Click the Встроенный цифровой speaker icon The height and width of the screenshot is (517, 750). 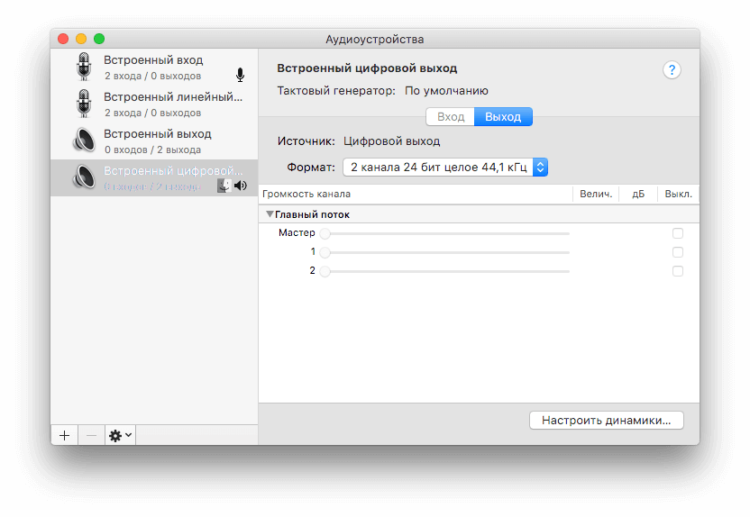pyautogui.click(x=84, y=177)
